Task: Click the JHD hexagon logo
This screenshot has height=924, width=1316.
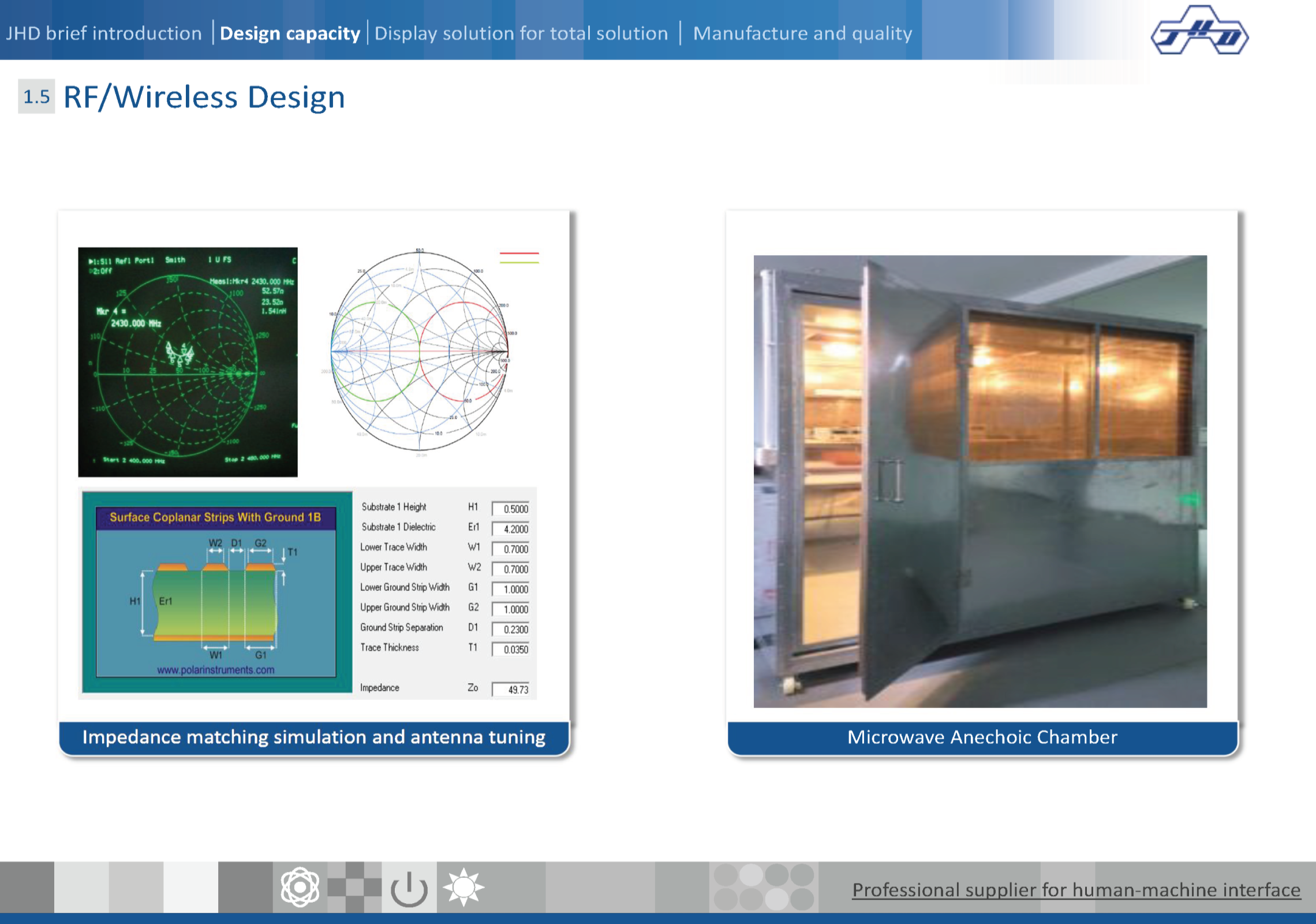Action: [x=1199, y=31]
